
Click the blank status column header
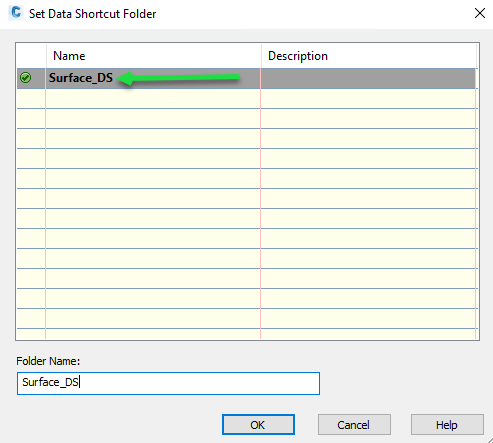[x=31, y=56]
